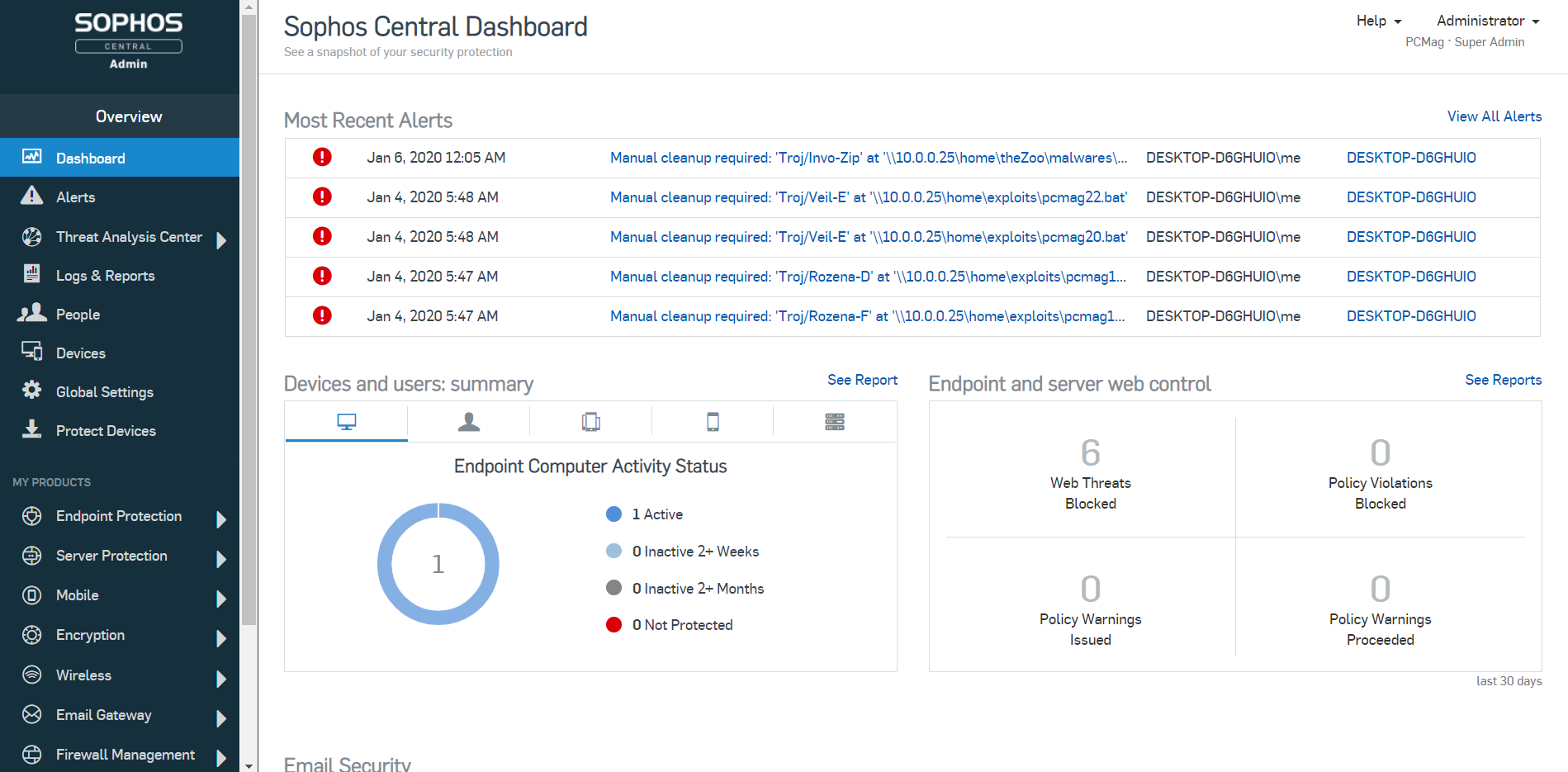The image size is (1568, 772).
Task: Open the Troj/Rozena-F manual cleanup alert
Action: tap(868, 316)
